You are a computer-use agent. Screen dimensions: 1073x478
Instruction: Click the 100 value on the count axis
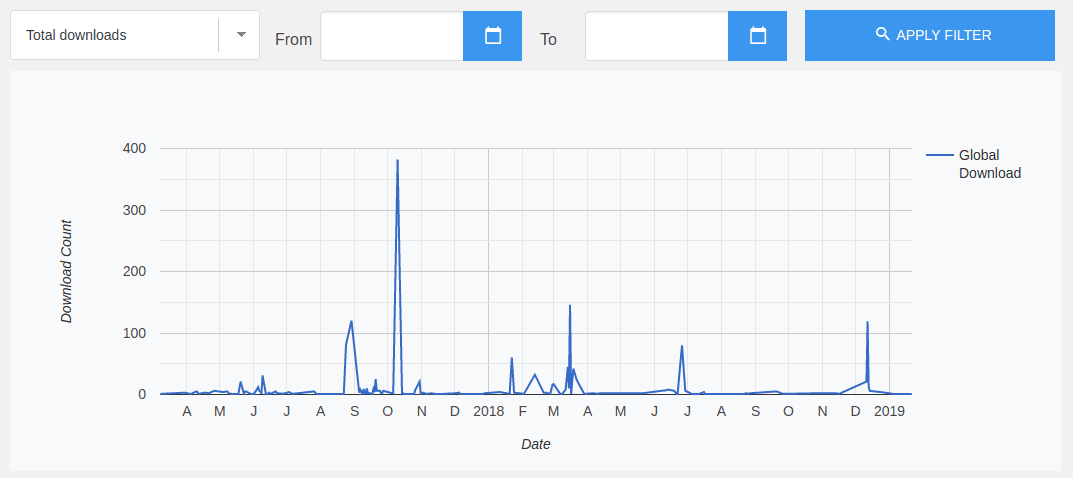134,333
